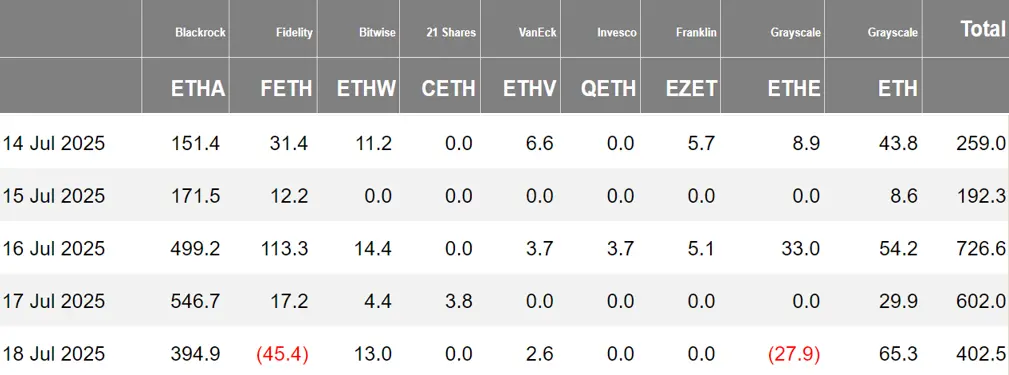Click the ETHW Bitwise ticker header
The height and width of the screenshot is (375, 1009).
pos(366,89)
